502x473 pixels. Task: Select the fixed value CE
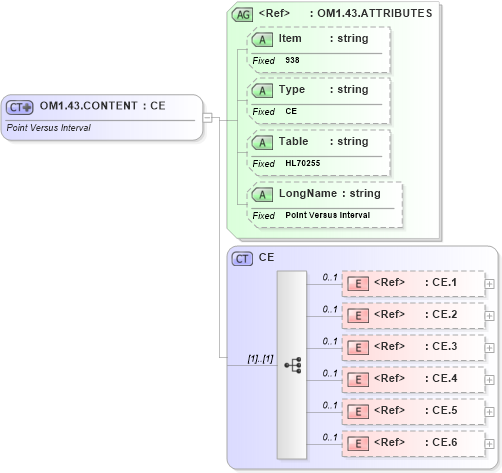tap(291, 111)
